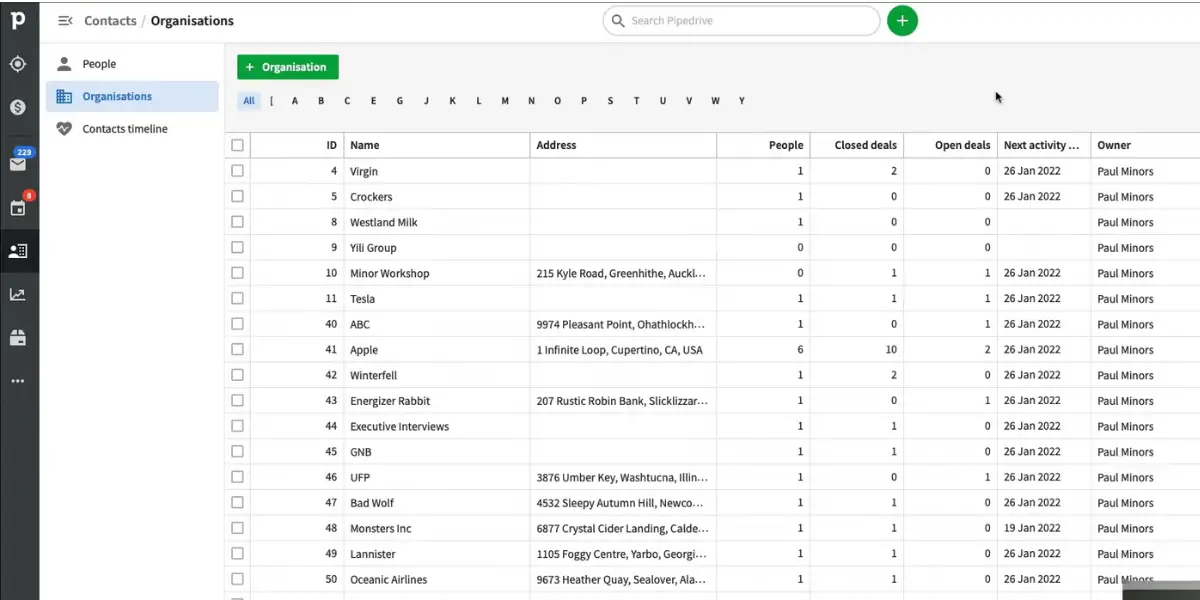
Task: Open the More ellipsis menu icon
Action: click(18, 381)
